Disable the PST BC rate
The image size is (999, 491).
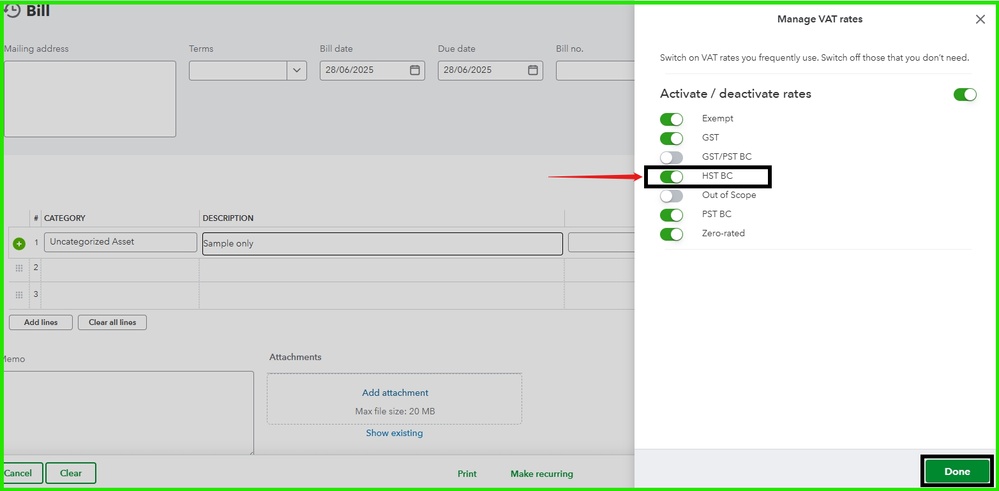point(672,215)
